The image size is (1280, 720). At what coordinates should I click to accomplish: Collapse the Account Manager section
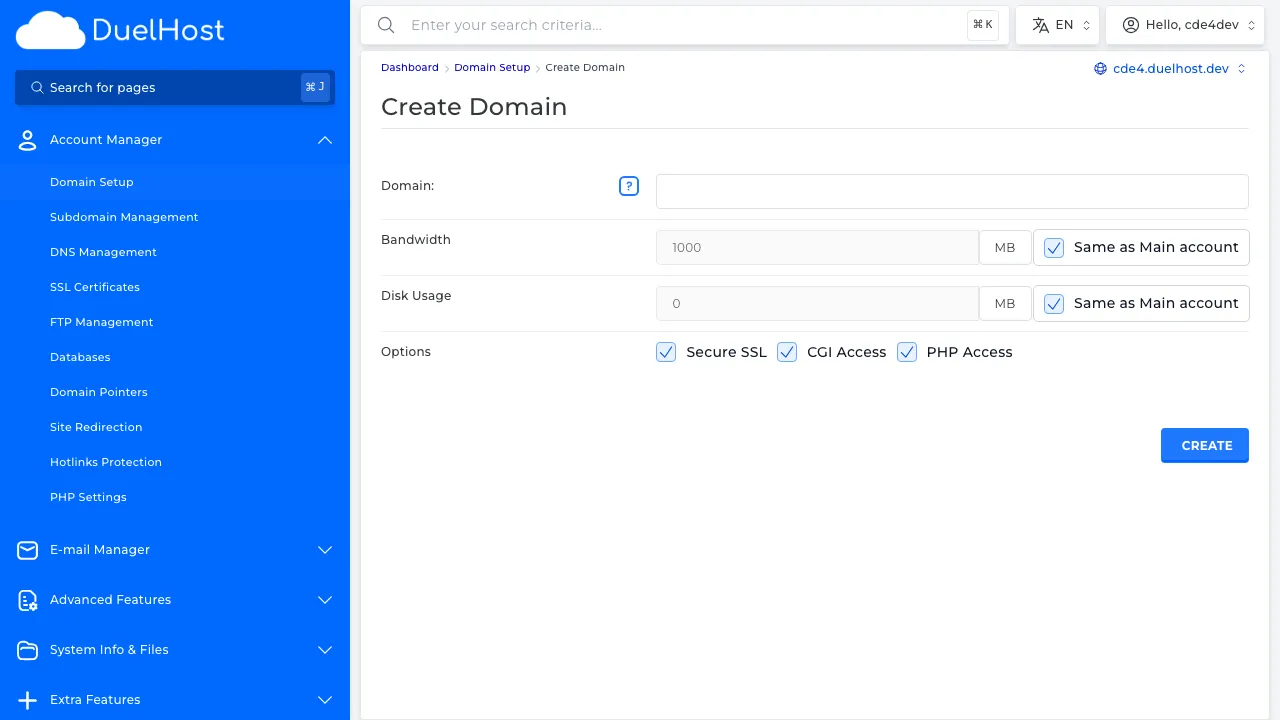[324, 140]
